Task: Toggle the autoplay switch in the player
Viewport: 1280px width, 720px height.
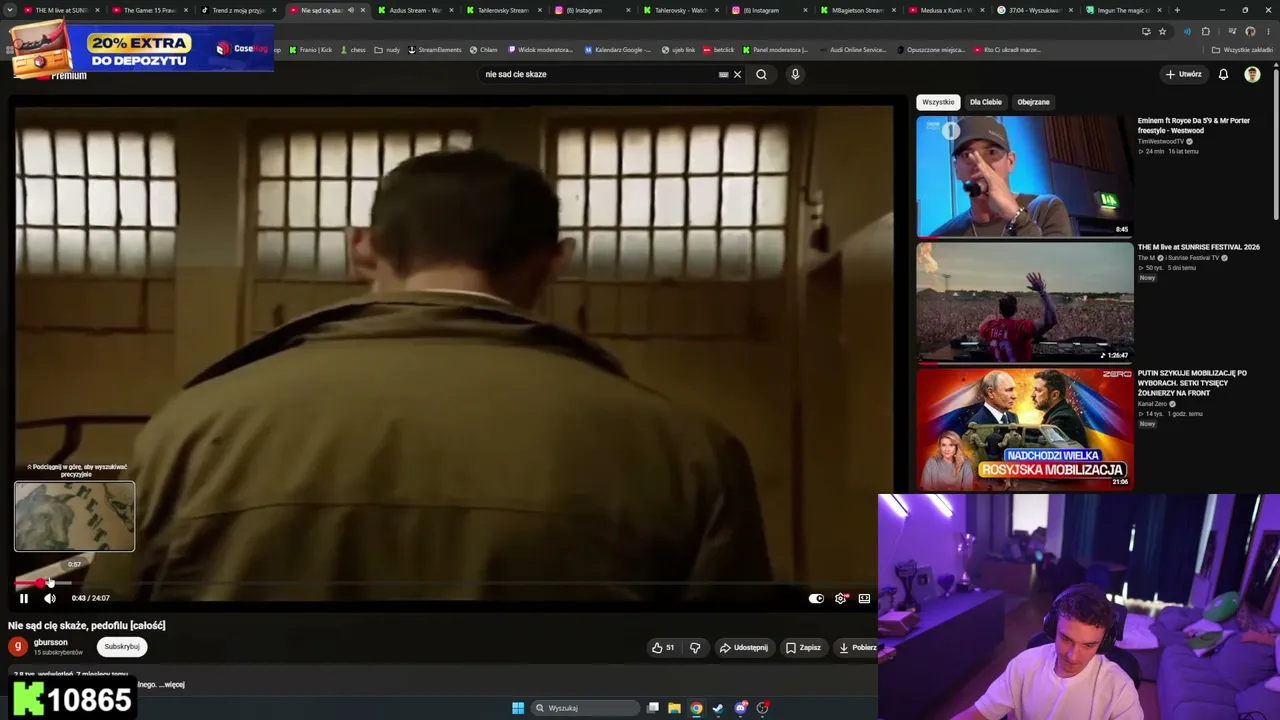Action: pos(816,599)
